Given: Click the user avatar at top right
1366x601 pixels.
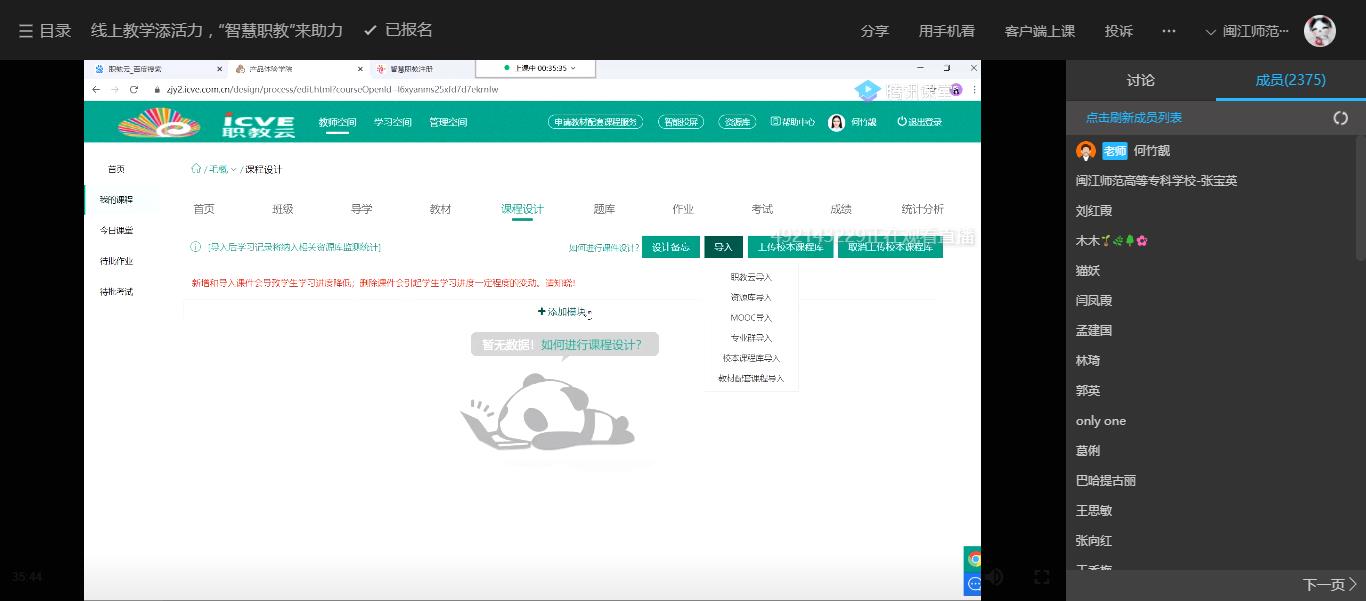Looking at the screenshot, I should click(x=1320, y=31).
